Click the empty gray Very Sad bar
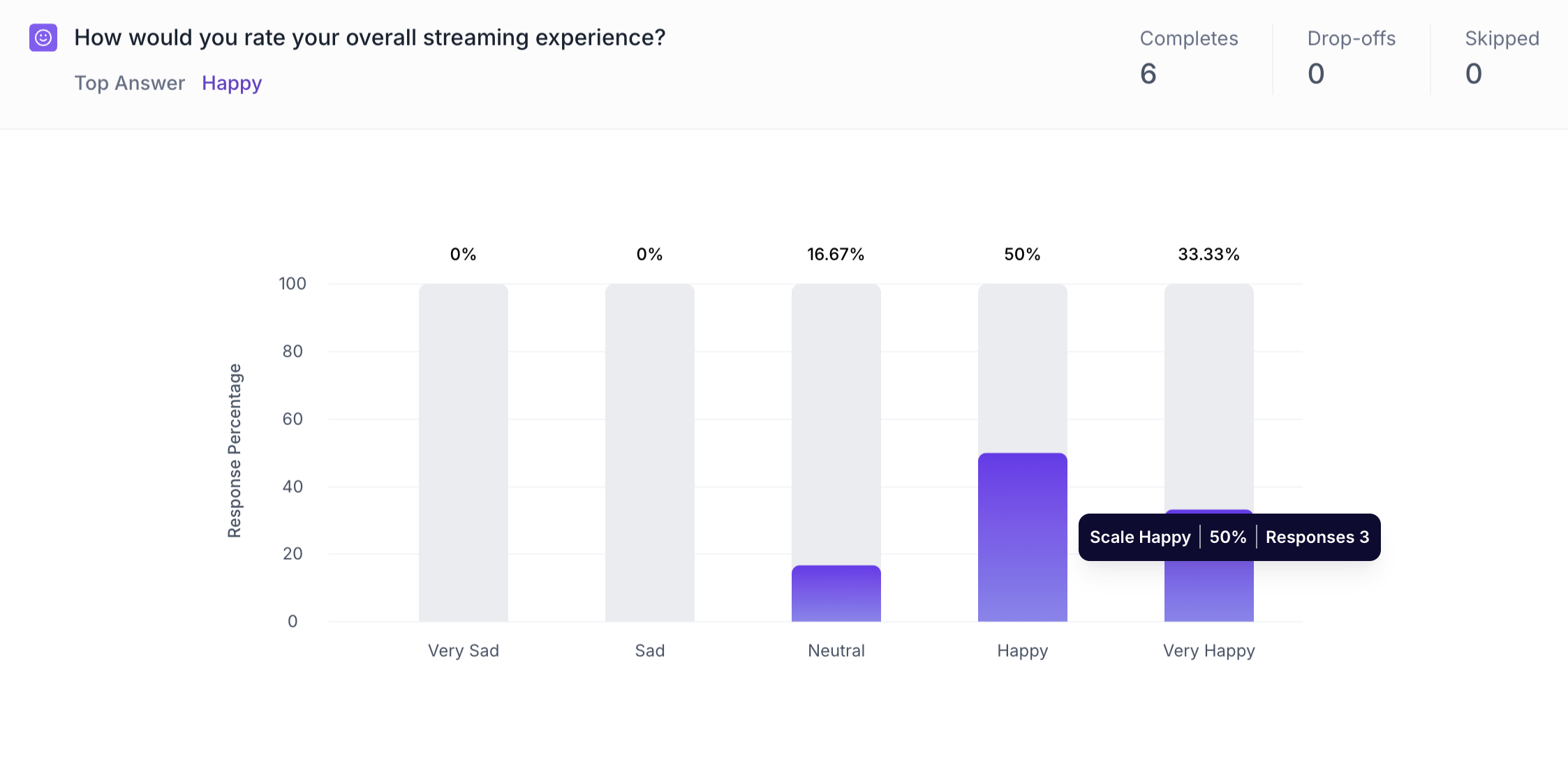Screen dimensions: 1568x762 pyautogui.click(x=463, y=452)
